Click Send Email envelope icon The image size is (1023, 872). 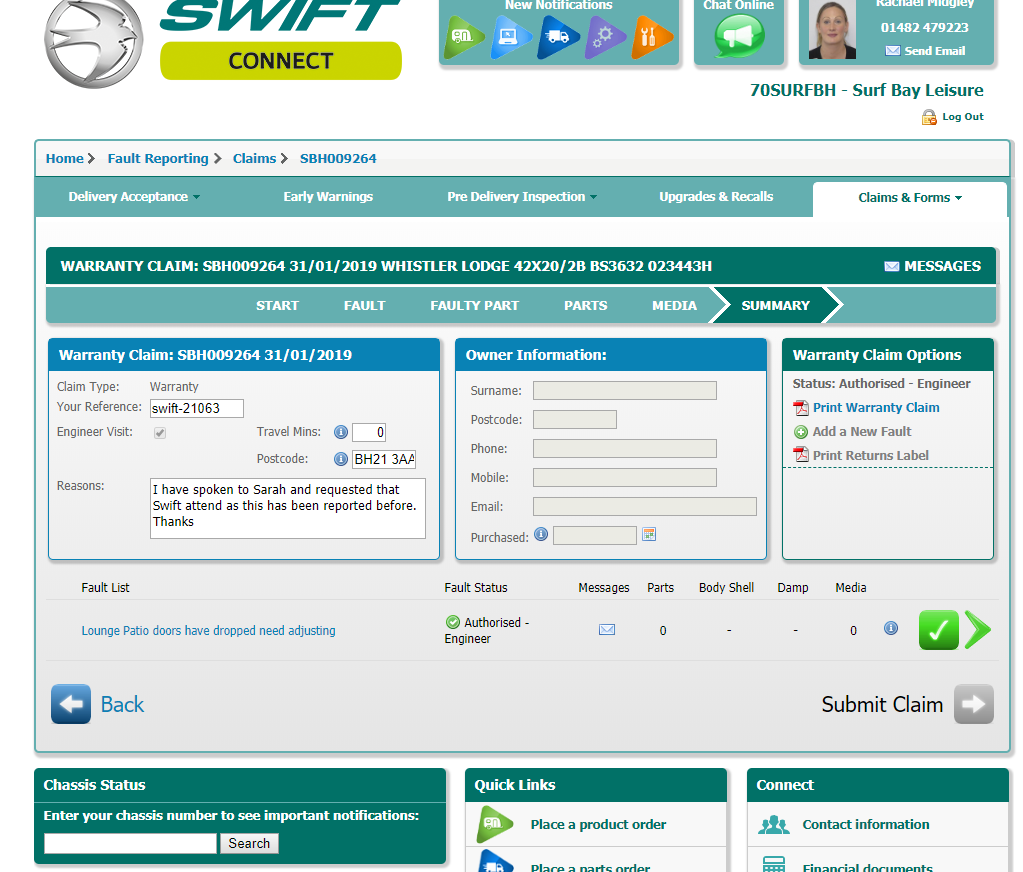tap(893, 51)
